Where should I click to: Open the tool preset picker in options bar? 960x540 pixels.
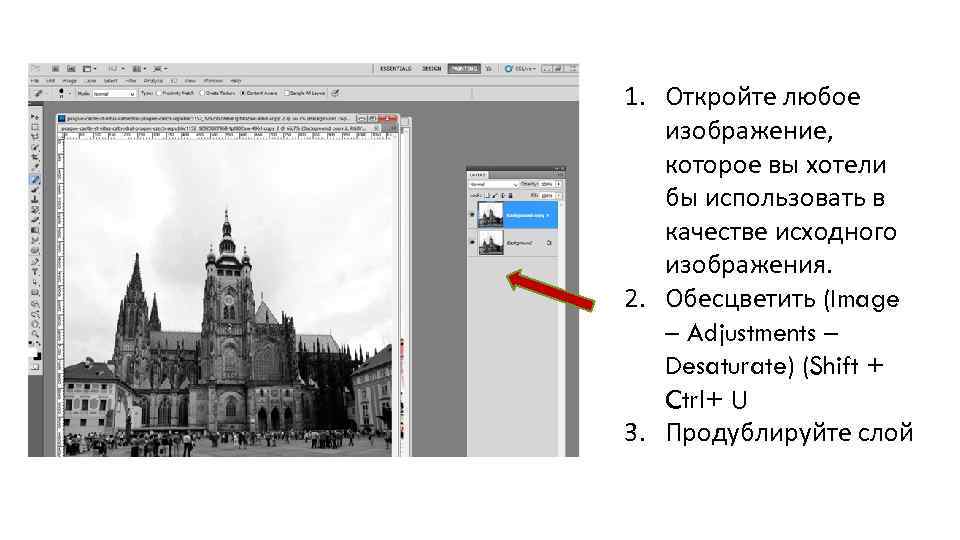38,93
